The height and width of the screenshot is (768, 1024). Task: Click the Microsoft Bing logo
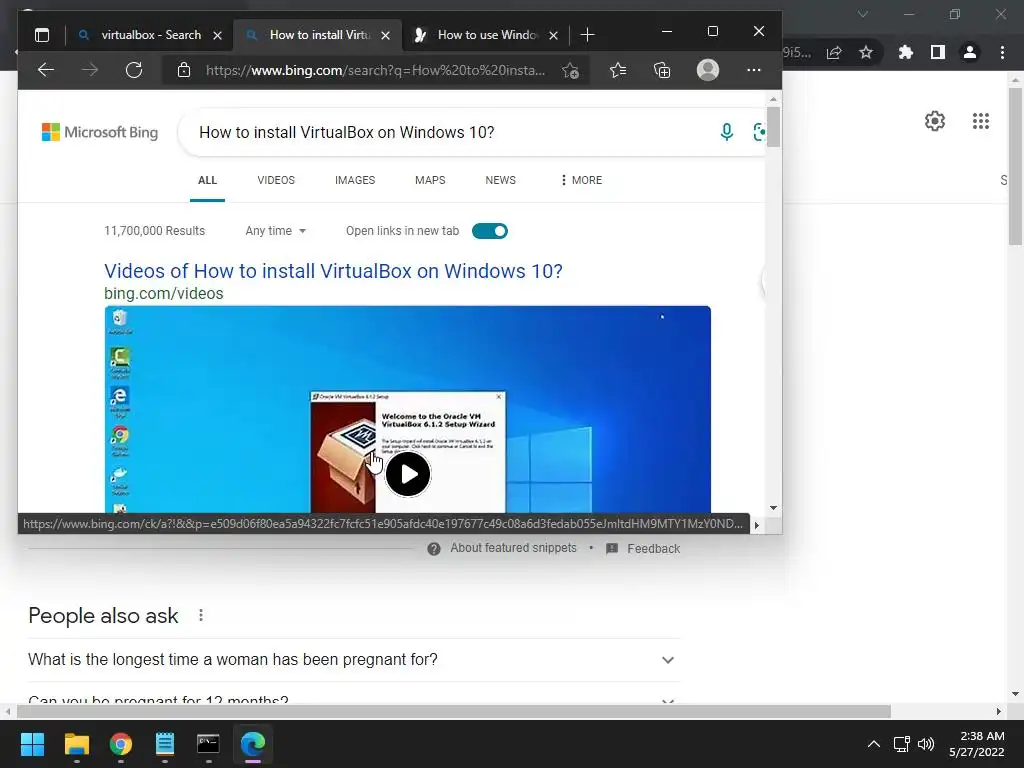tap(100, 132)
